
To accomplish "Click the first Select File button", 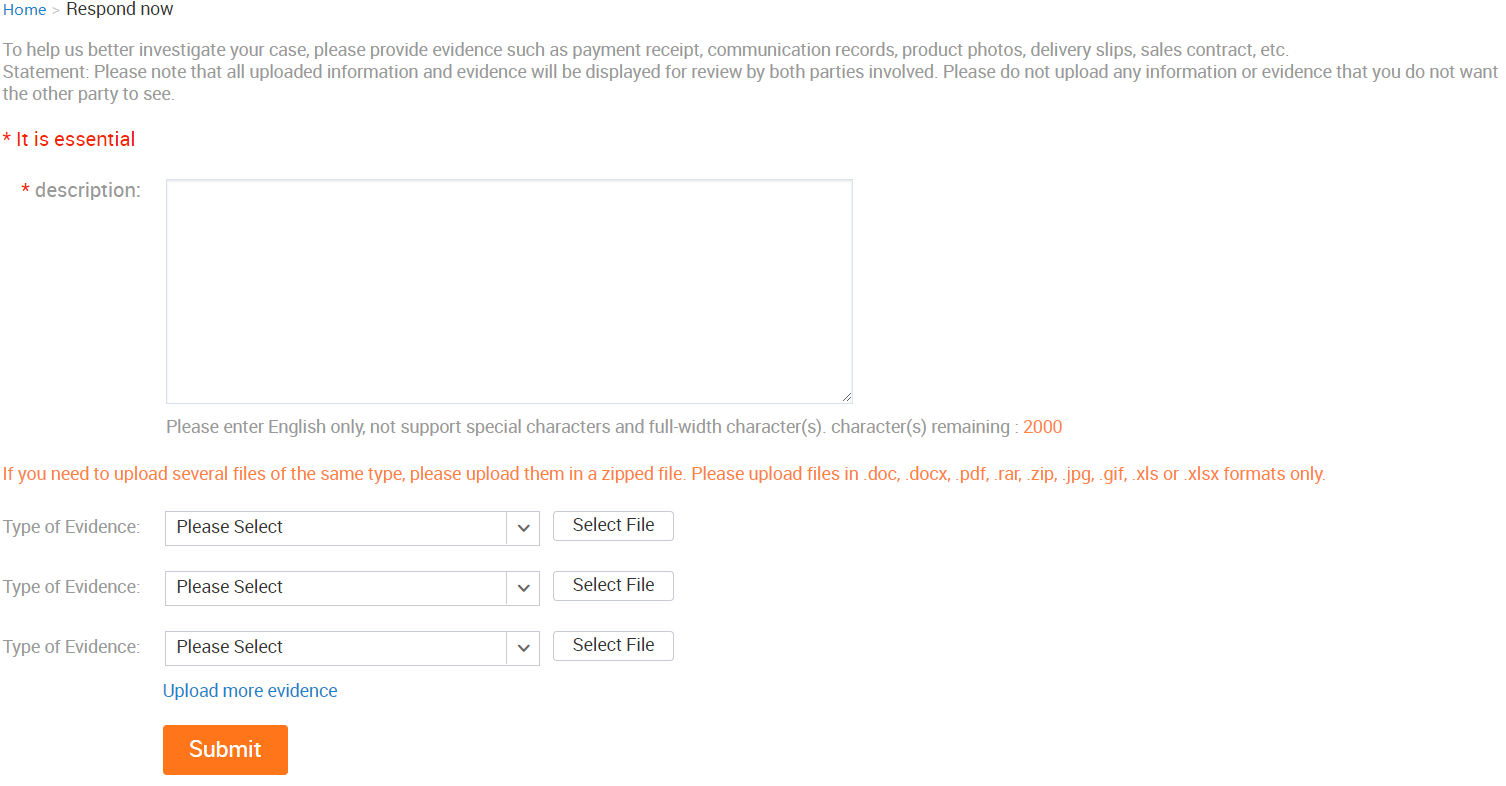I will [613, 526].
